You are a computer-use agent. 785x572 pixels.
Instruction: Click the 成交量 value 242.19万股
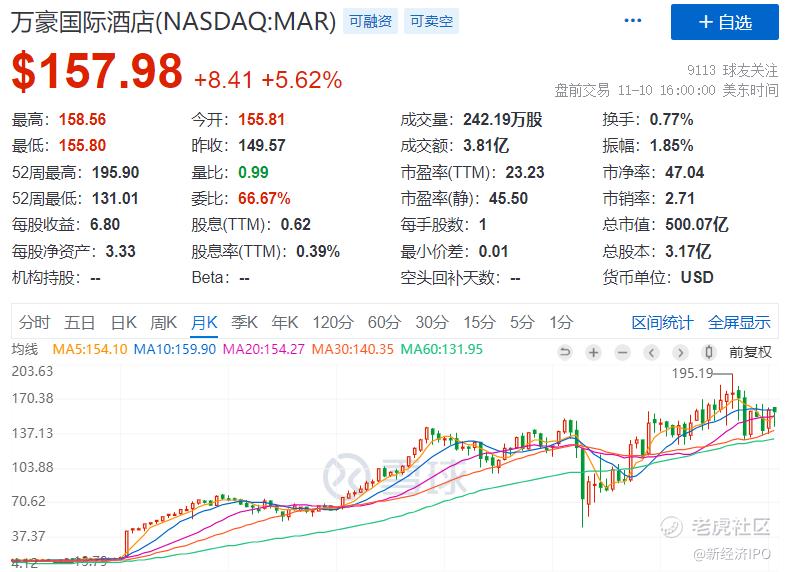coord(503,120)
